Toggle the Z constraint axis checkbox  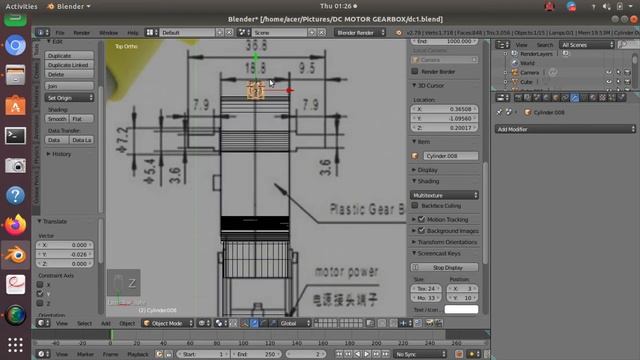(40, 303)
